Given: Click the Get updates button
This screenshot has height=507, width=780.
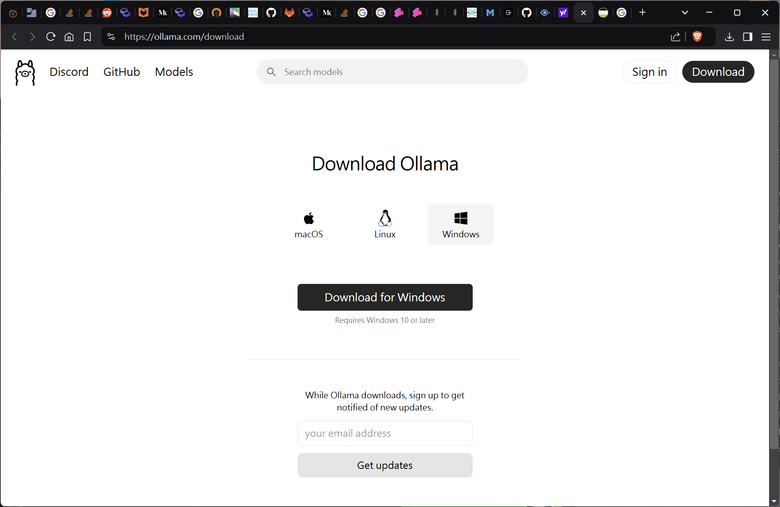Looking at the screenshot, I should click(x=385, y=465).
